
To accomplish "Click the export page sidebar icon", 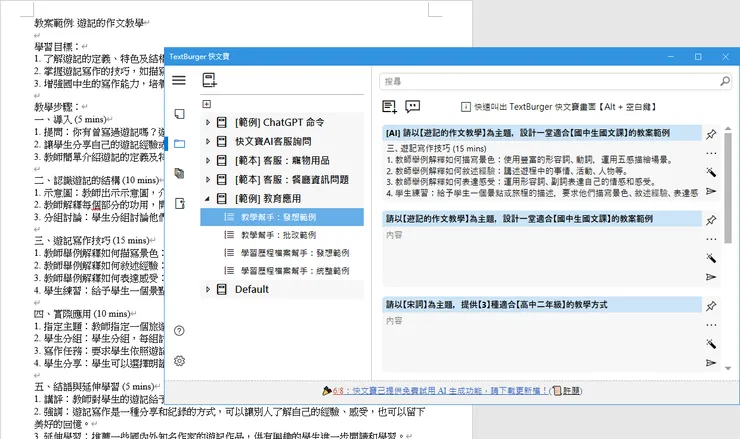I will click(179, 203).
